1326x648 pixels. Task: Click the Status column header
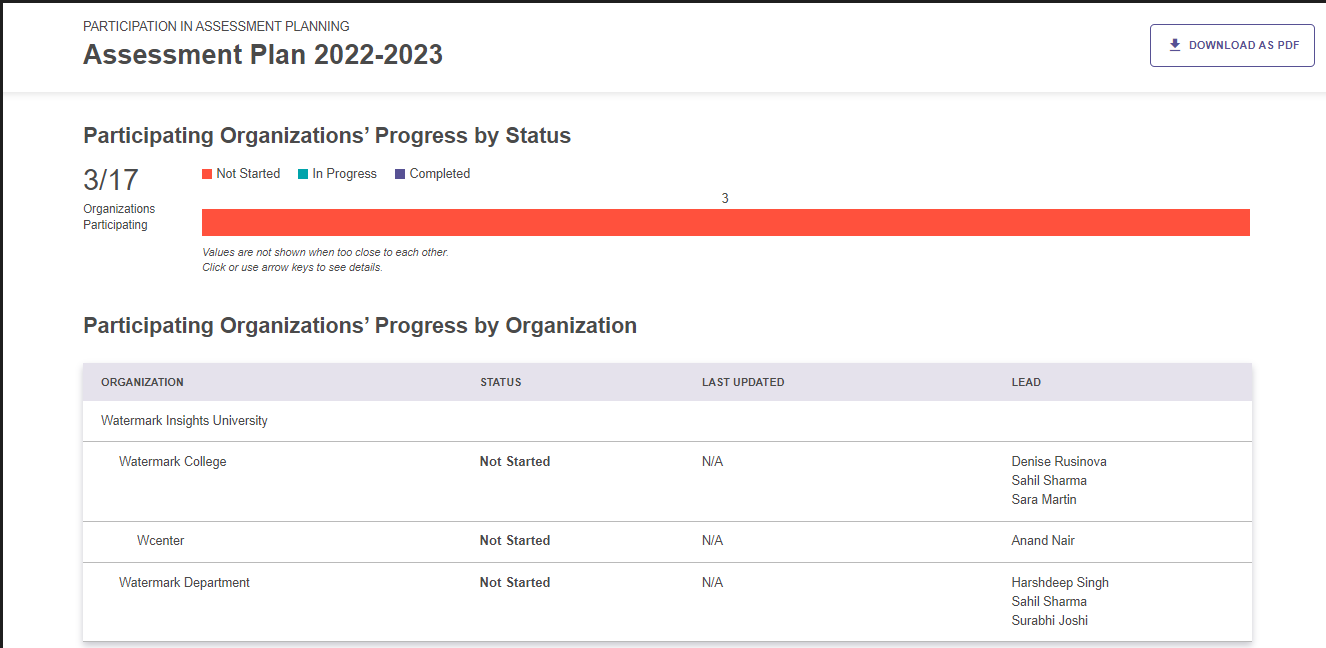coord(501,382)
